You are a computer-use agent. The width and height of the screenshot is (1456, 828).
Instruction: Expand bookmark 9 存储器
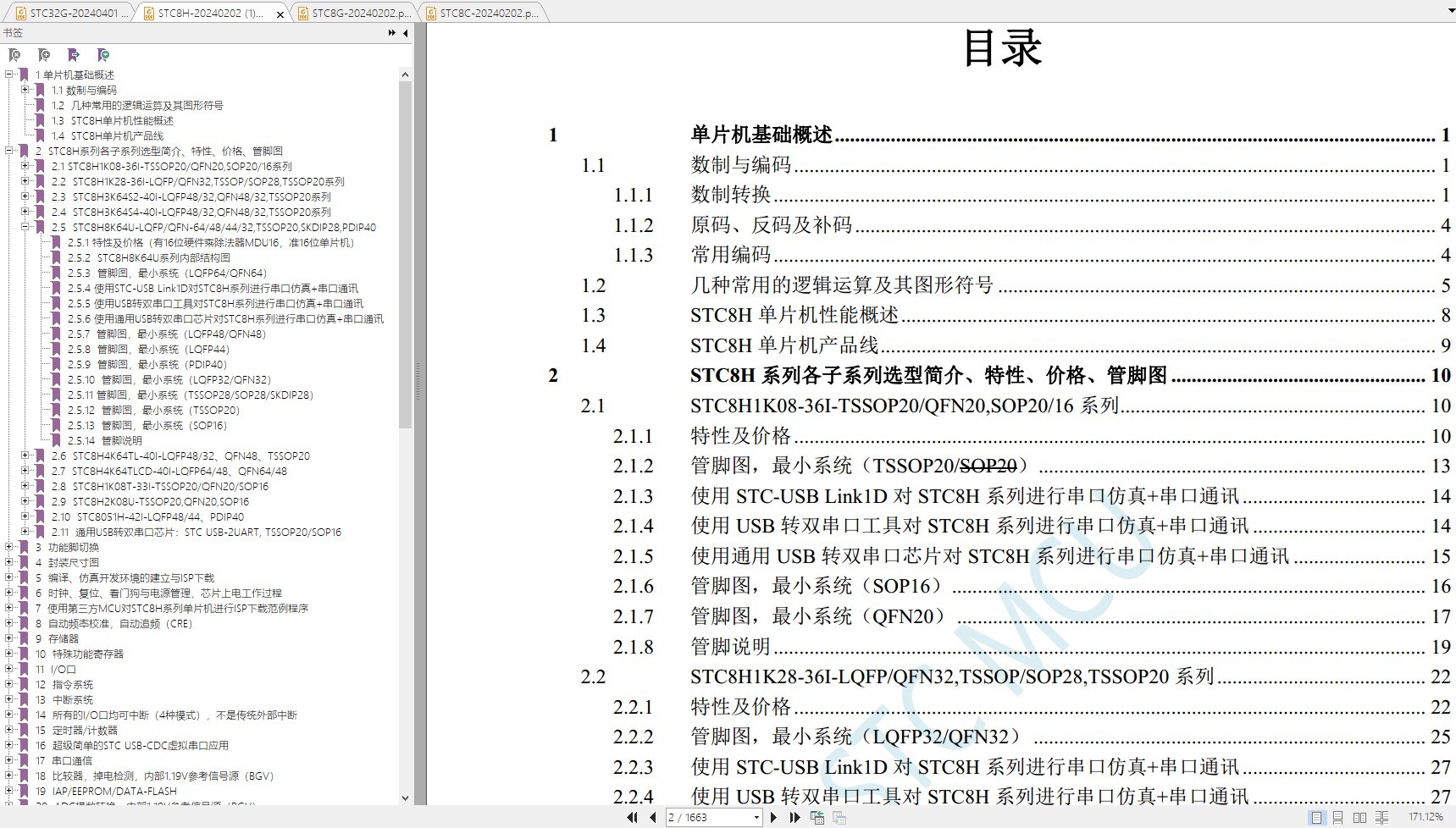(x=9, y=638)
